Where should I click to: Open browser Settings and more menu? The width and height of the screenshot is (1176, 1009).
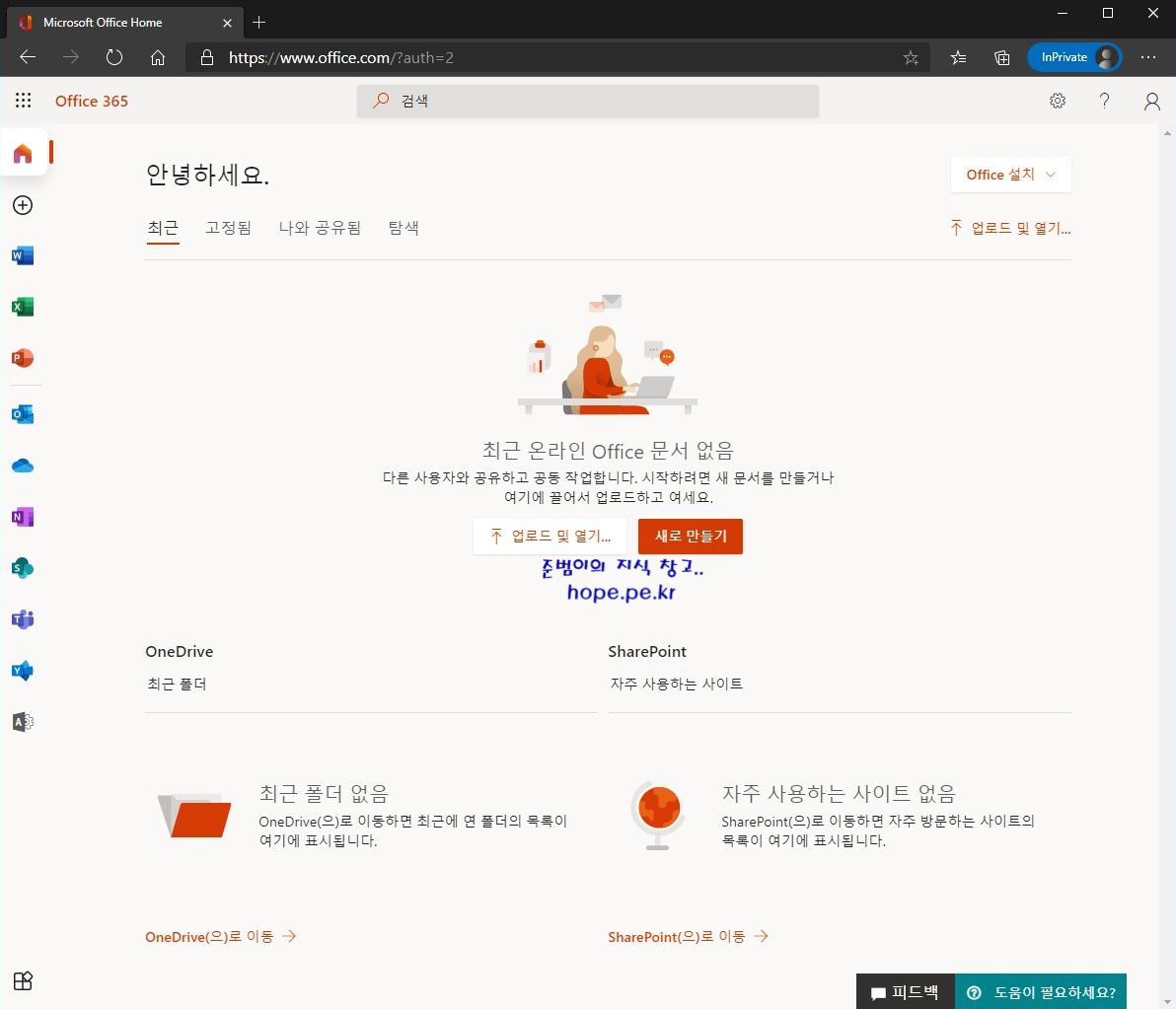[1147, 57]
